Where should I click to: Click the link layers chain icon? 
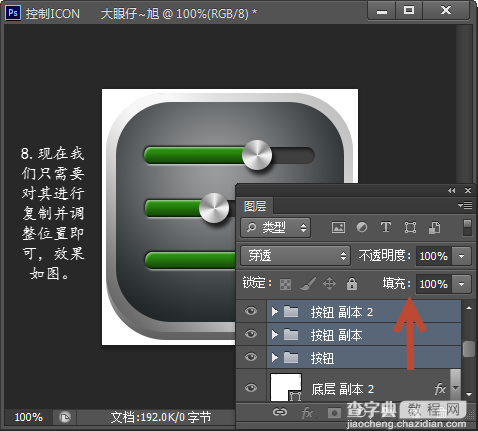[280, 413]
